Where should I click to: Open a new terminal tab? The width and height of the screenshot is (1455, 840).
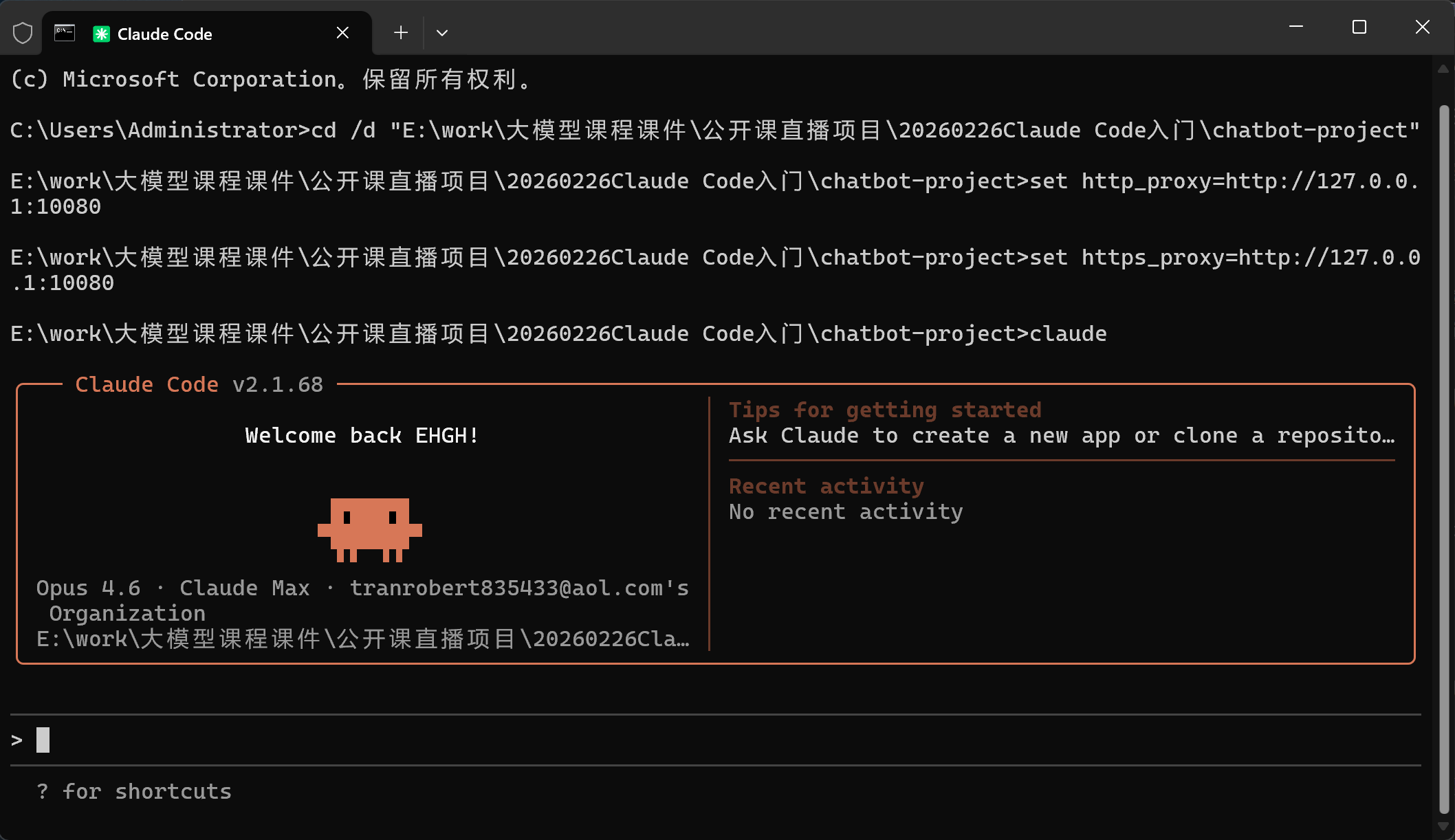[401, 32]
